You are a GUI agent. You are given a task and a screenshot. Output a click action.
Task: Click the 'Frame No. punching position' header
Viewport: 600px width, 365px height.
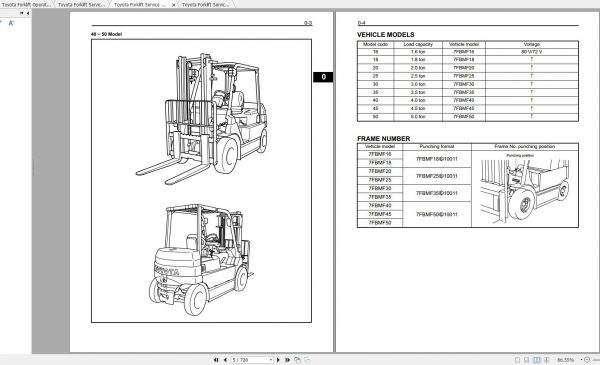tap(525, 147)
